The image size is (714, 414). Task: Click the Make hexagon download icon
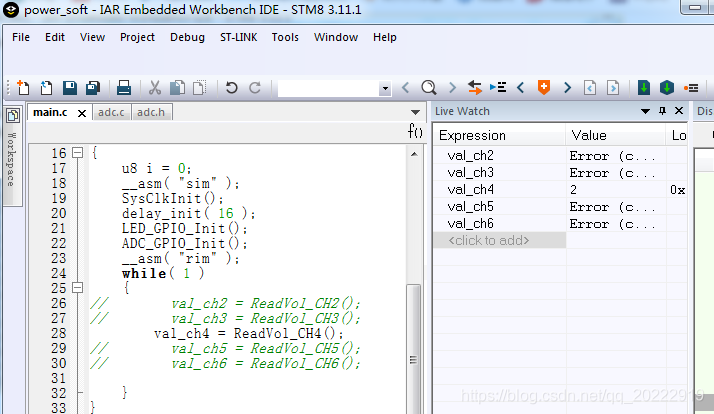click(667, 87)
